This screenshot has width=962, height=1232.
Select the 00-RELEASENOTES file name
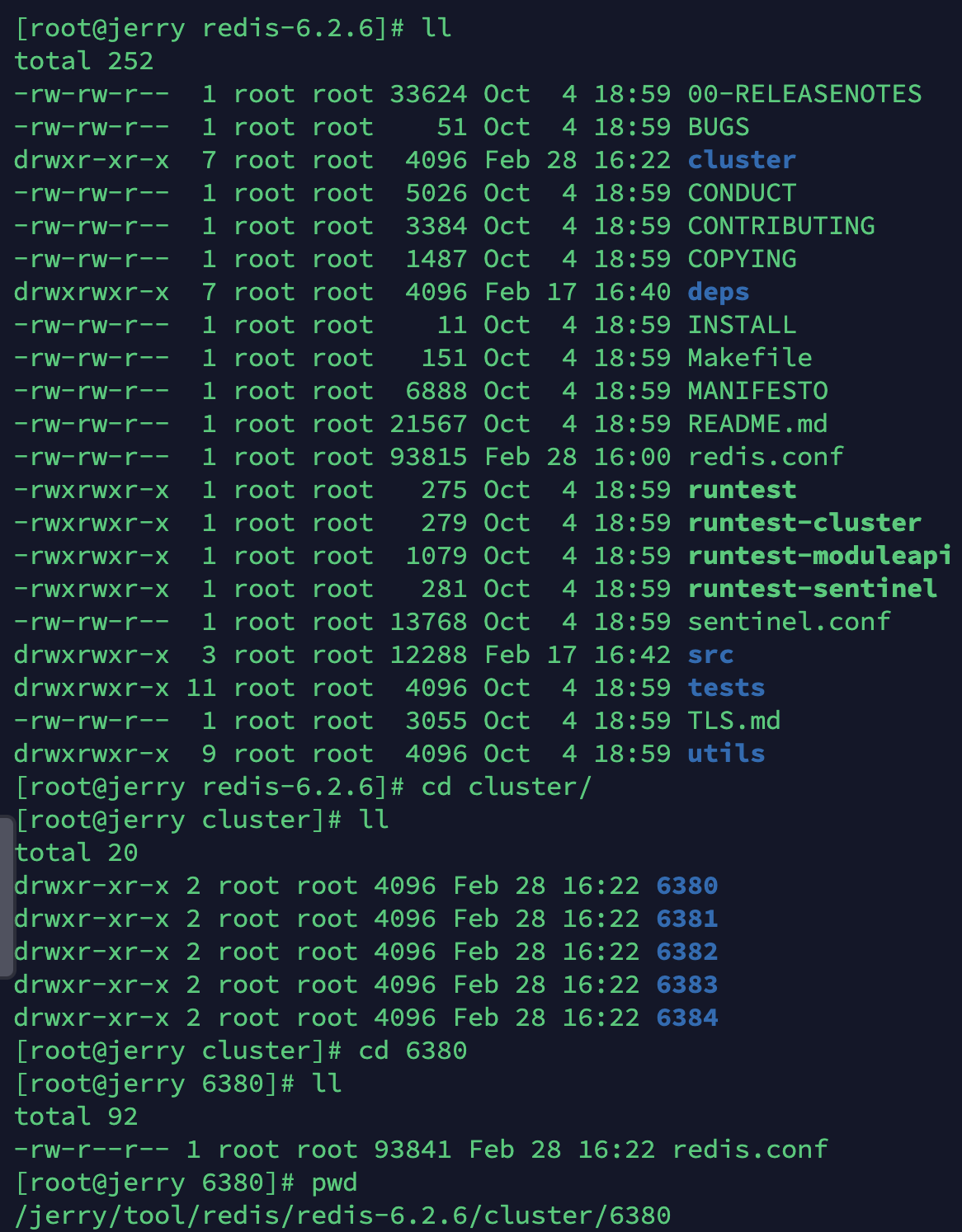(804, 94)
